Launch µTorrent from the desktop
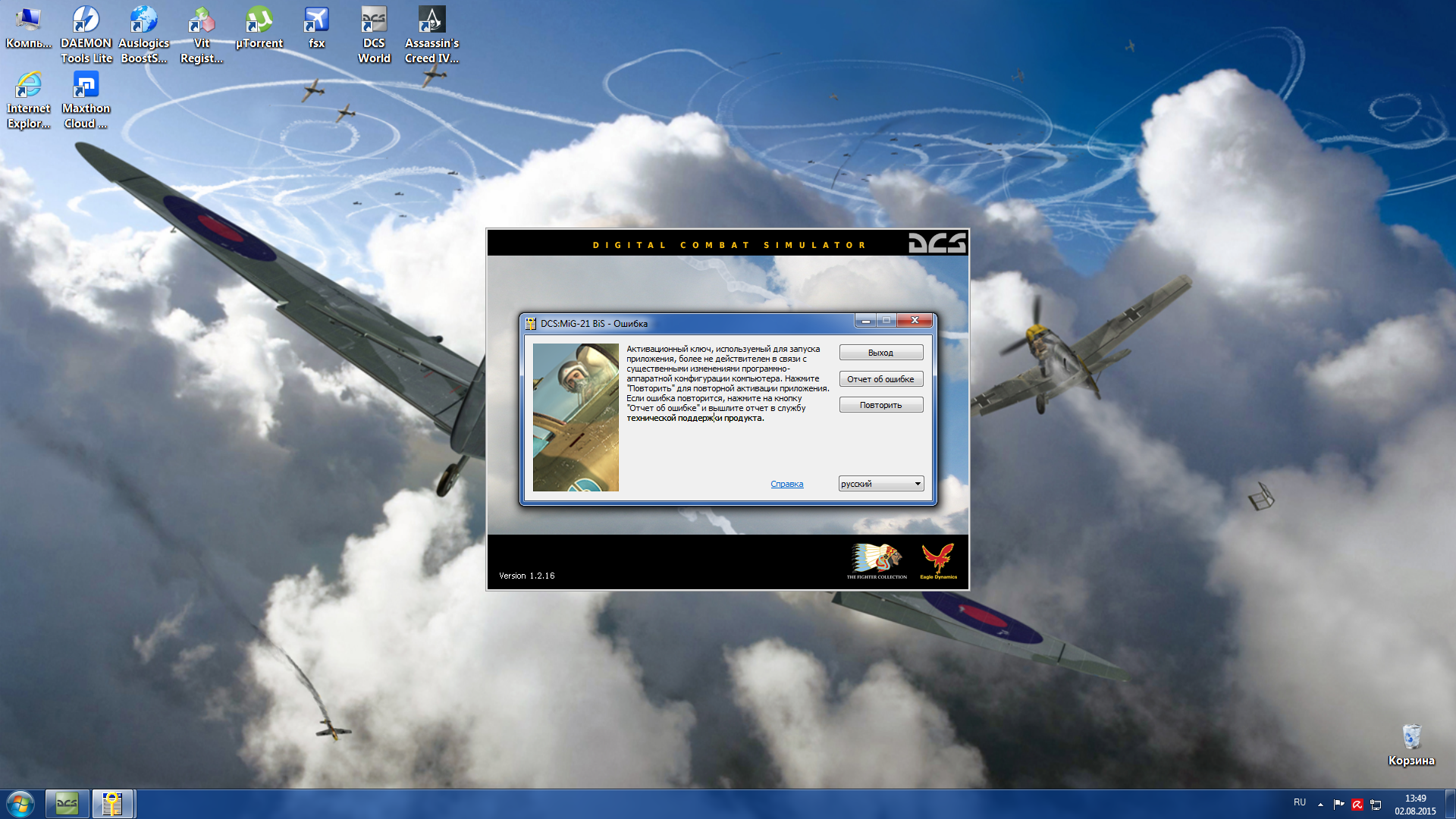The image size is (1456, 819). (x=259, y=28)
